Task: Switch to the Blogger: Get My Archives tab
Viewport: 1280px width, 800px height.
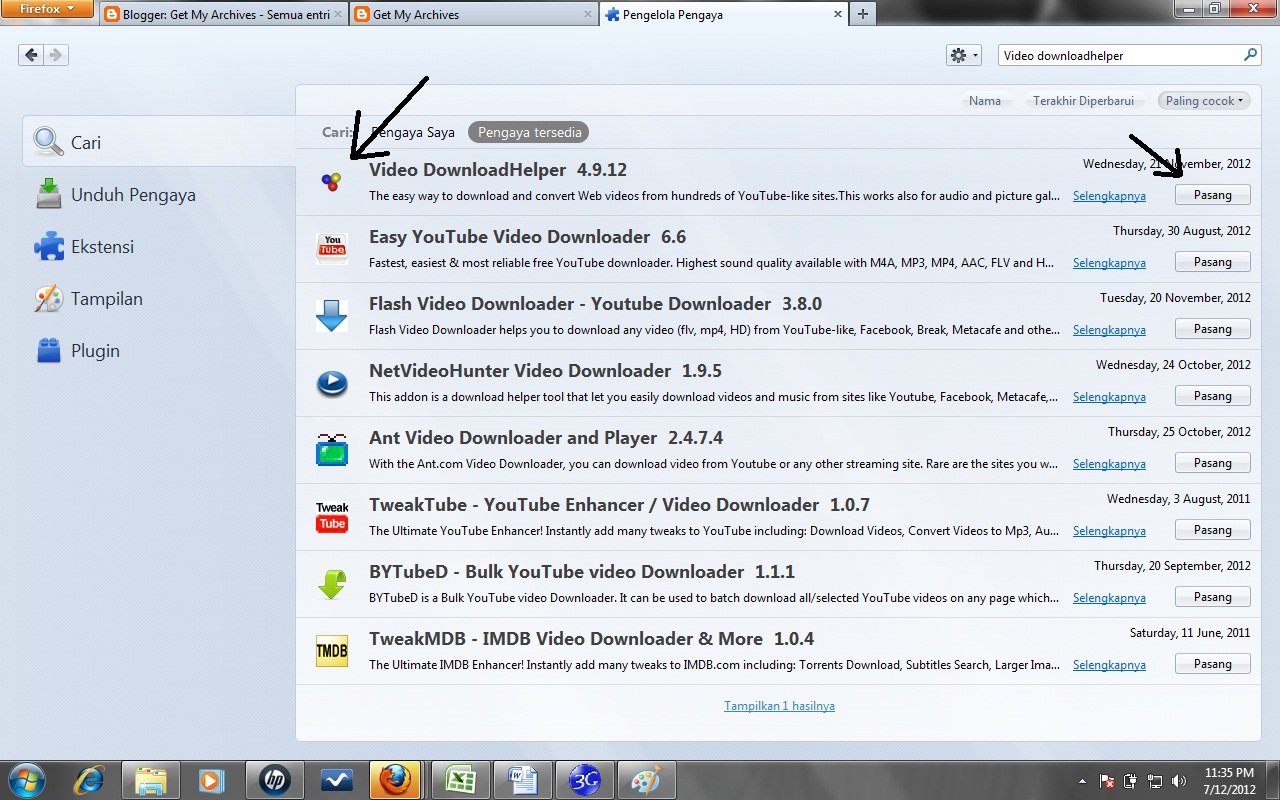Action: 225,15
